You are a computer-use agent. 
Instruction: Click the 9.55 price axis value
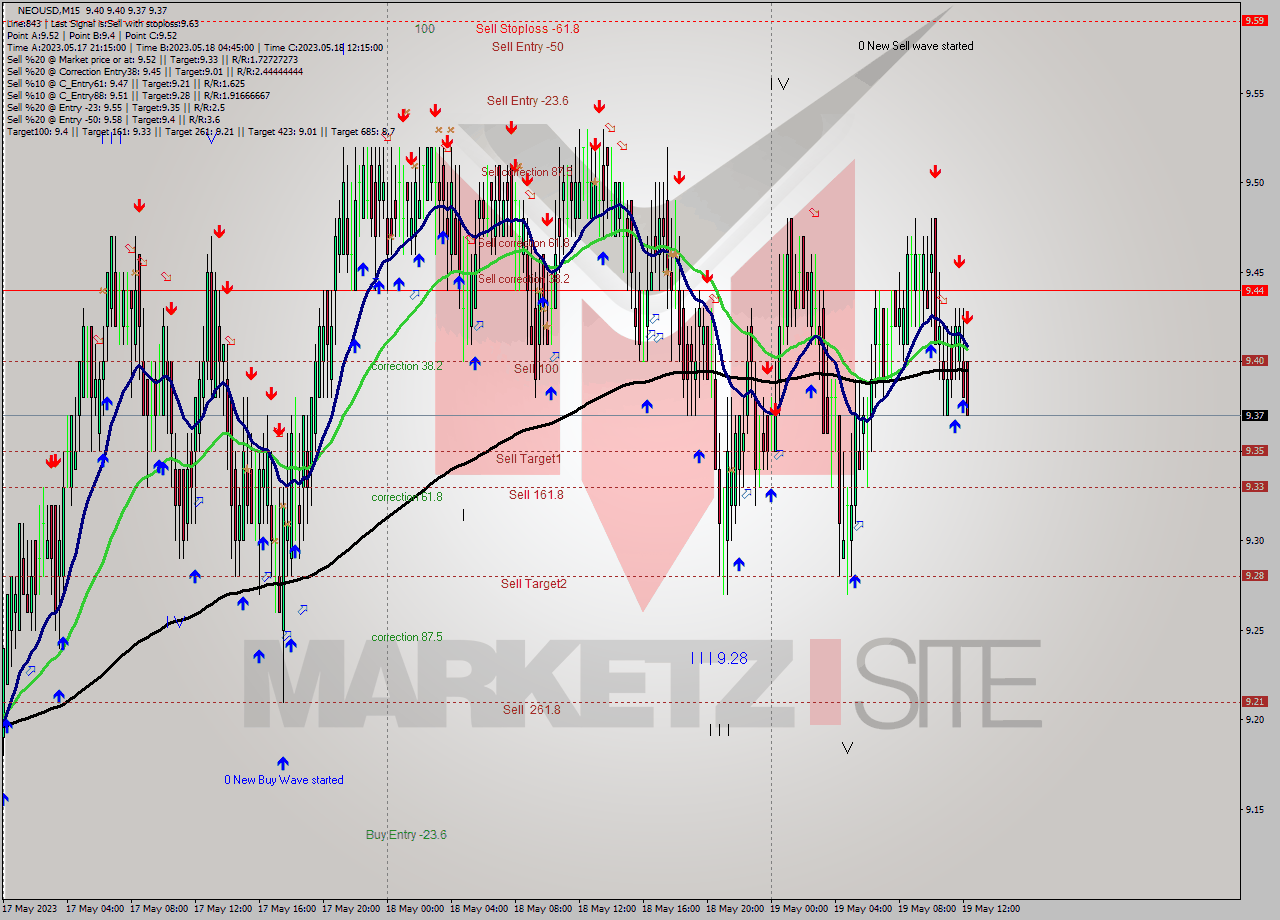(1255, 93)
